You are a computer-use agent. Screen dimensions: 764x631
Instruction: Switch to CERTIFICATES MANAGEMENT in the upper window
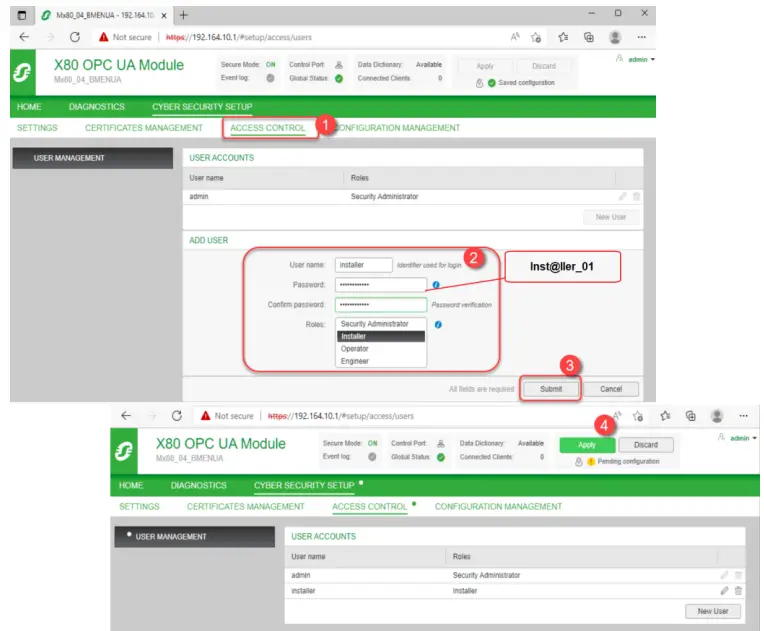pyautogui.click(x=144, y=128)
